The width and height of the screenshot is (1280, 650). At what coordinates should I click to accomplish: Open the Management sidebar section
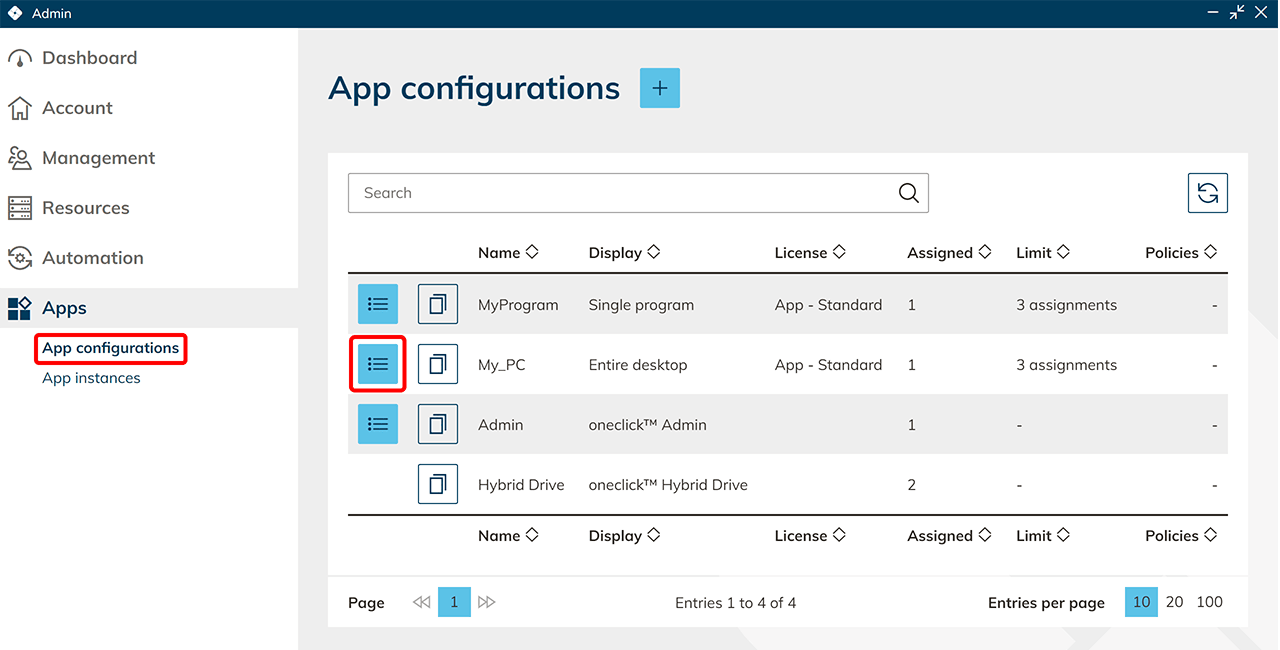pyautogui.click(x=98, y=158)
